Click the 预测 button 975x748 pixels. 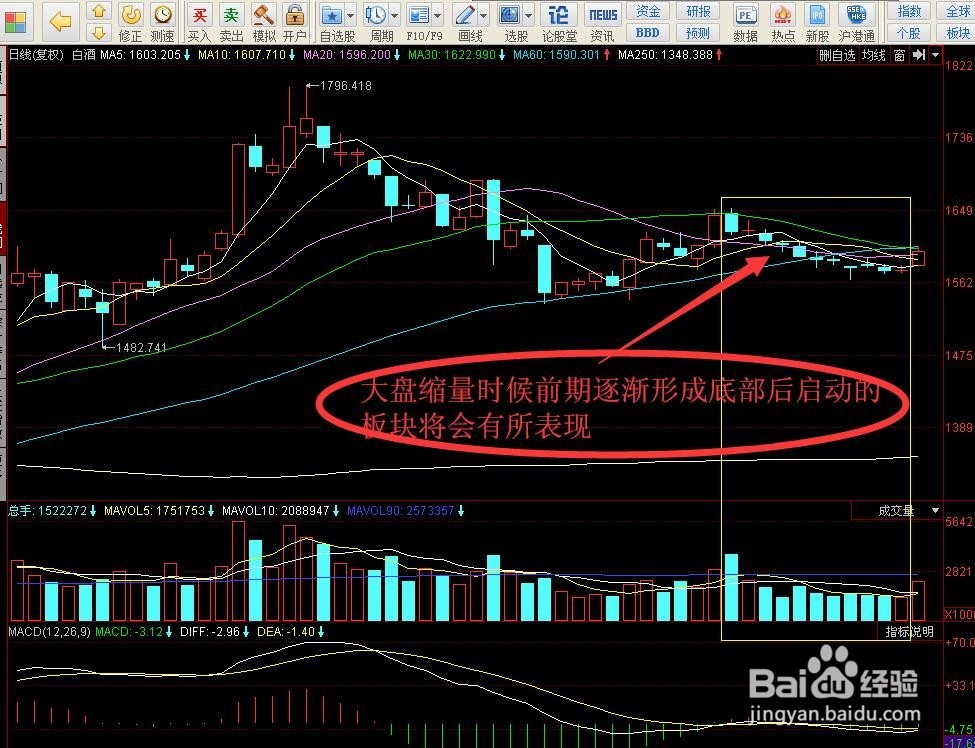pos(698,32)
